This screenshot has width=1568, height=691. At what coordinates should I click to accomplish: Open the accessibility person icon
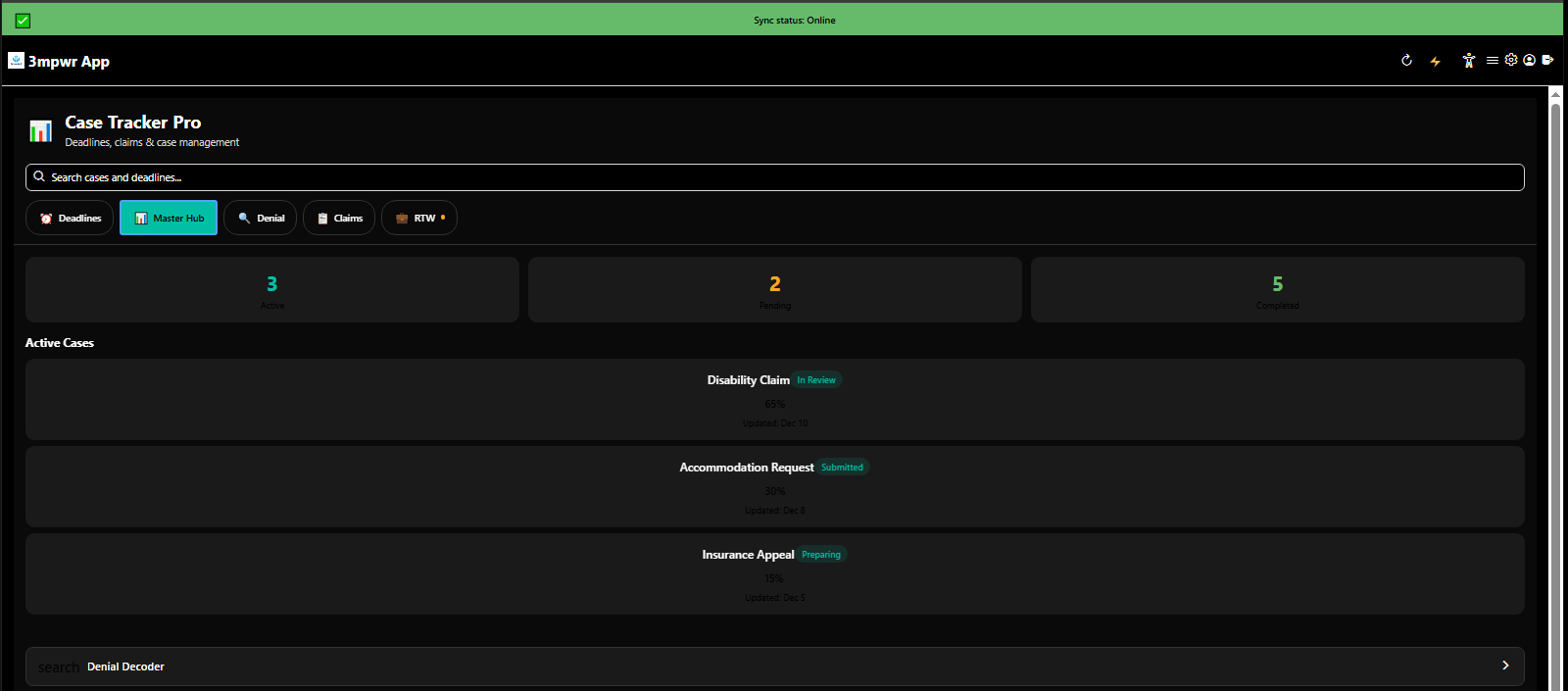1468,61
